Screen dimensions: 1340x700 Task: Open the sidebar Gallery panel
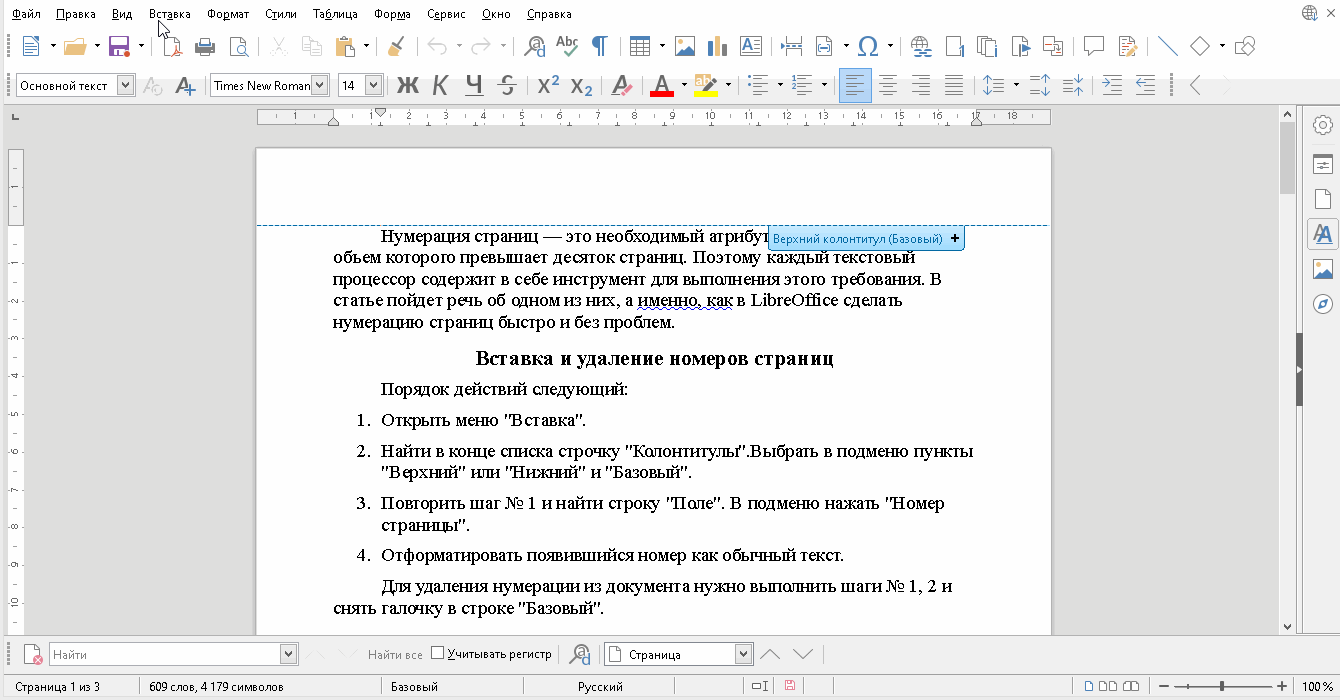point(1323,269)
